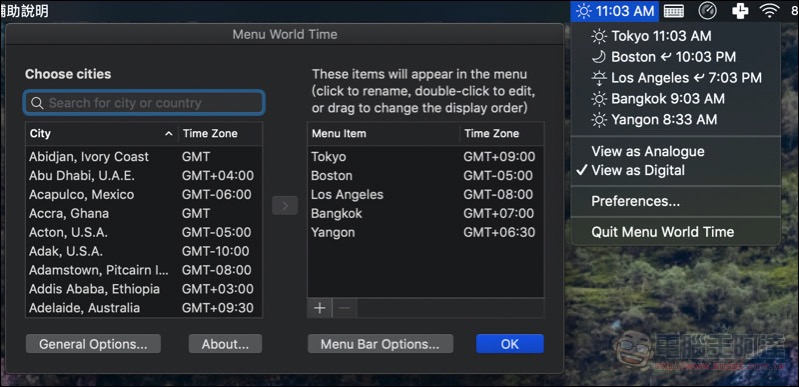Click the arrow button to add city

[x=285, y=205]
